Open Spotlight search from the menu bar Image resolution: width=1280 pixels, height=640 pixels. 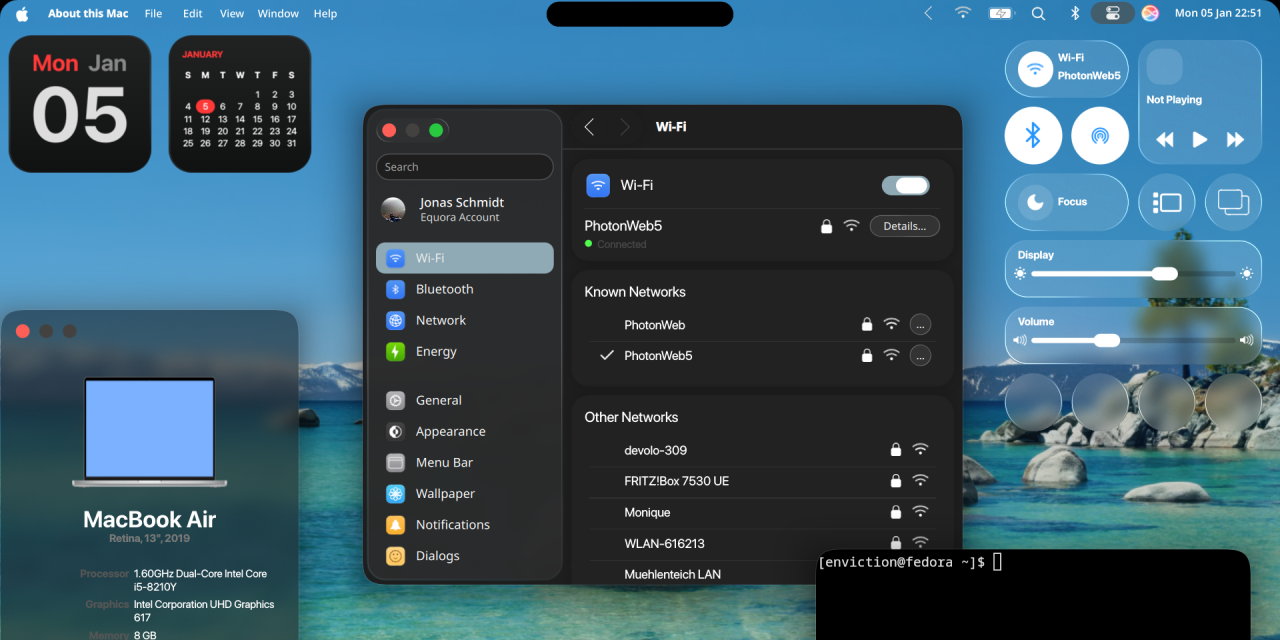[1038, 14]
